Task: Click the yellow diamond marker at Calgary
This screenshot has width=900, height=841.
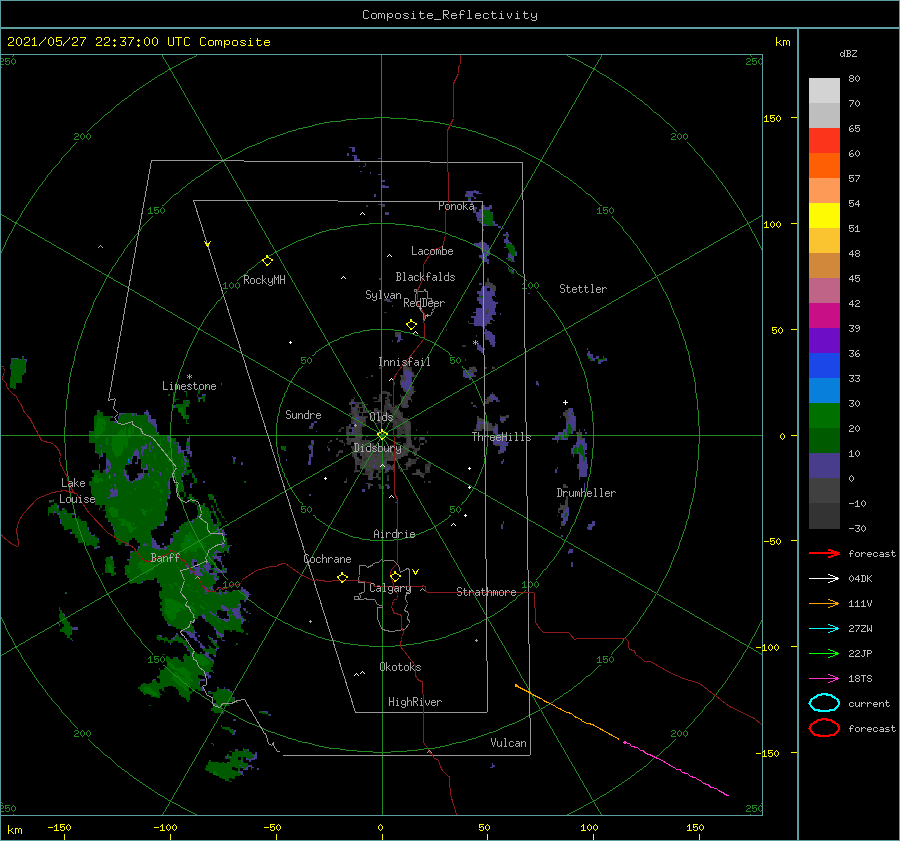Action: 395,576
